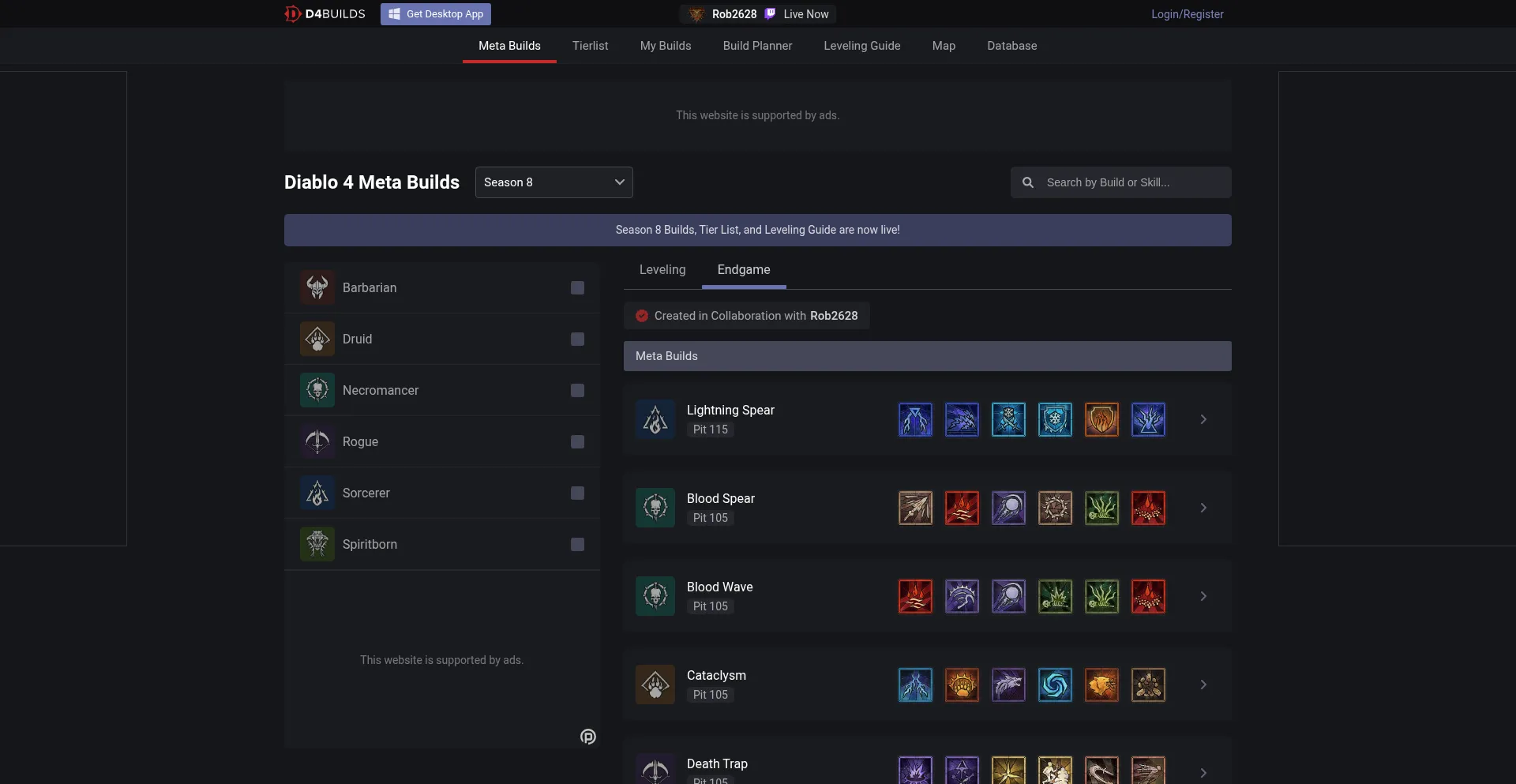Viewport: 1516px width, 784px height.
Task: Click the Rogue class icon
Action: point(317,441)
